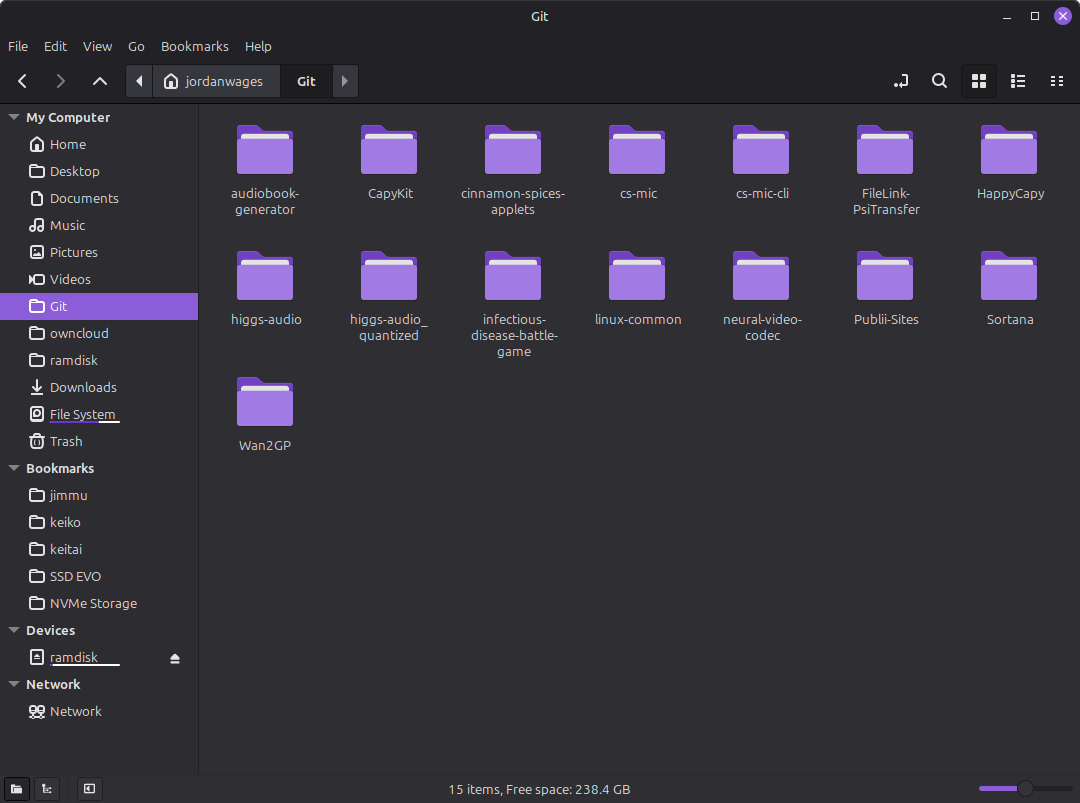The height and width of the screenshot is (803, 1080).
Task: Select the higgs-audio folder
Action: (265, 289)
